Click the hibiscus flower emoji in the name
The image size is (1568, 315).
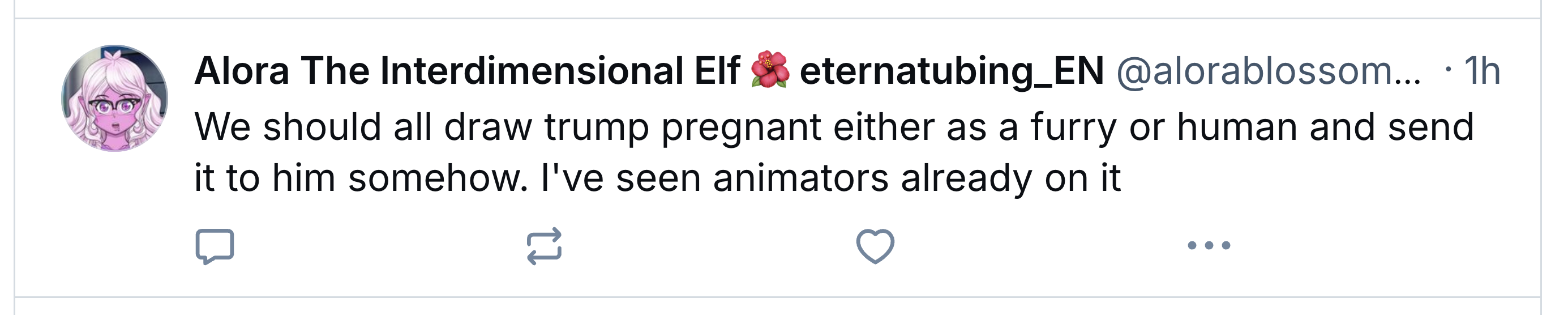[x=770, y=71]
